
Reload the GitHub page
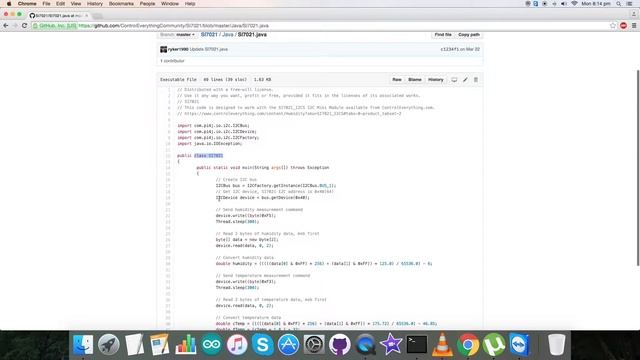pos(24,25)
